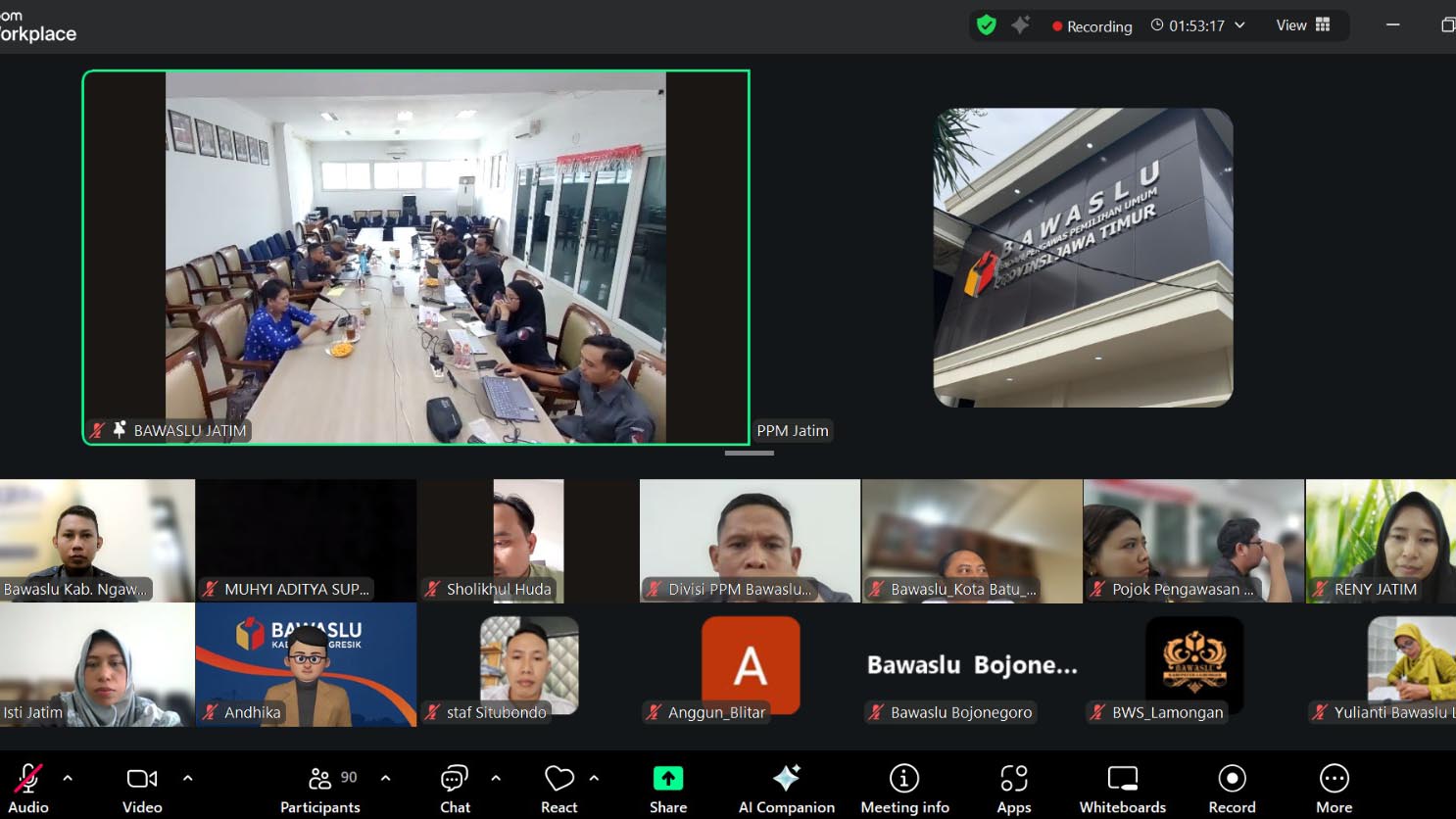Image resolution: width=1456 pixels, height=819 pixels.
Task: Expand audio options chevron next to Audio
Action: click(68, 778)
